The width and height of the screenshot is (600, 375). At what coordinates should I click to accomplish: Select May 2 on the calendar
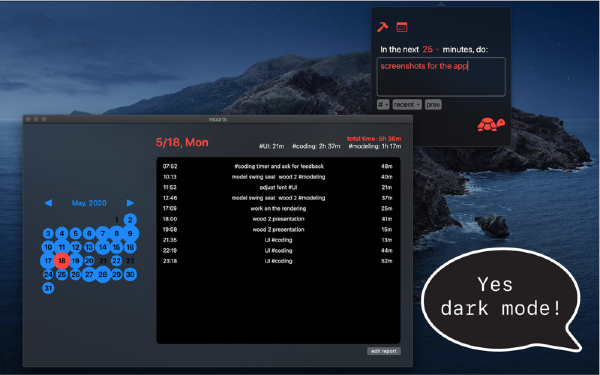[130, 220]
